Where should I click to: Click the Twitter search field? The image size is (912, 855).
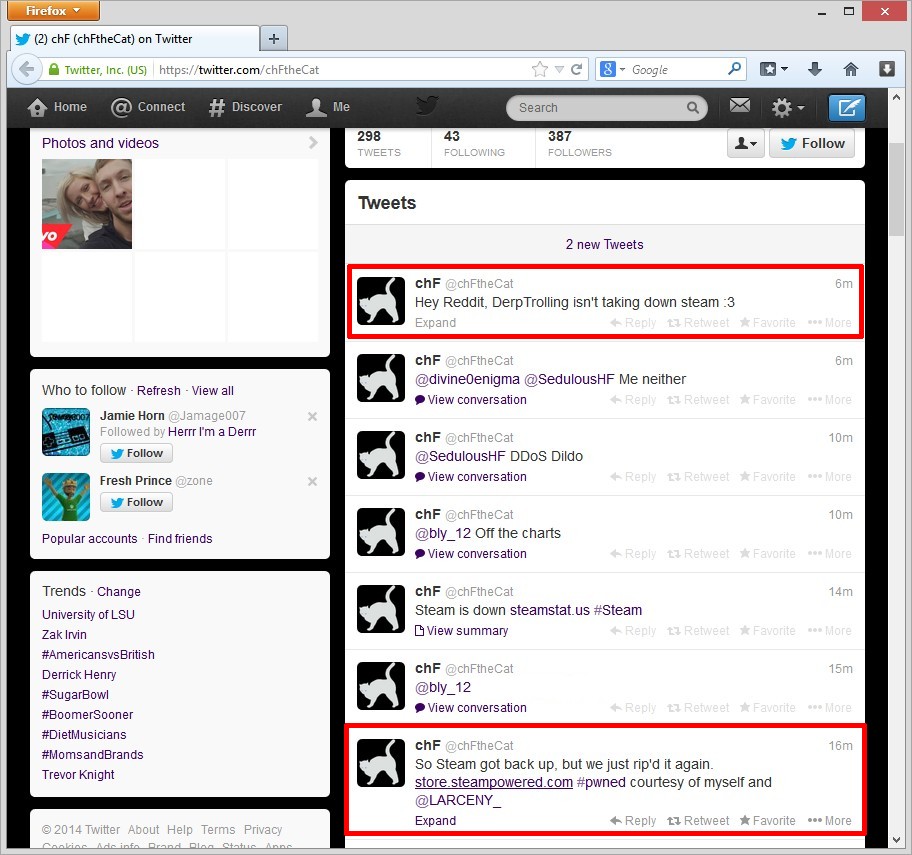(x=607, y=108)
